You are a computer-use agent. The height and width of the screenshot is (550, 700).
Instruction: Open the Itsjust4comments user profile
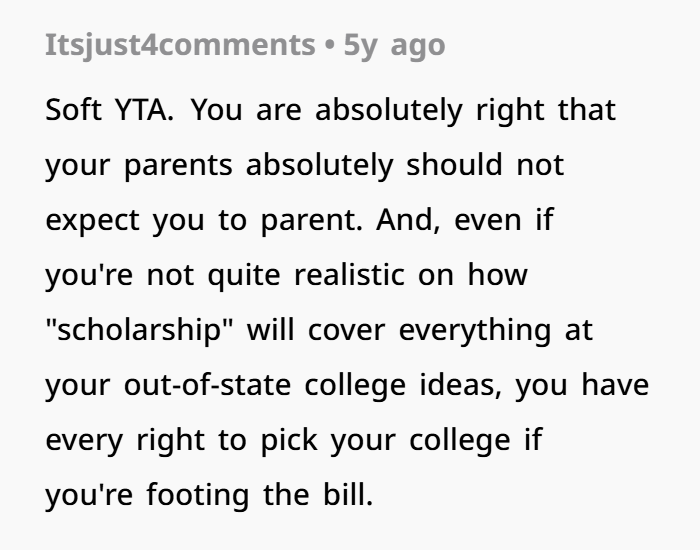pos(180,46)
